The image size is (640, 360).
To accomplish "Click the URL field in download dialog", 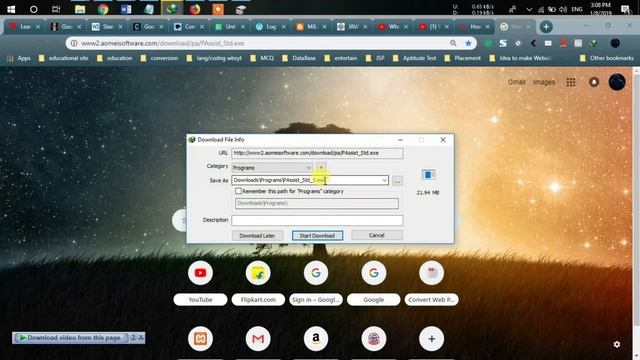I will tap(317, 153).
